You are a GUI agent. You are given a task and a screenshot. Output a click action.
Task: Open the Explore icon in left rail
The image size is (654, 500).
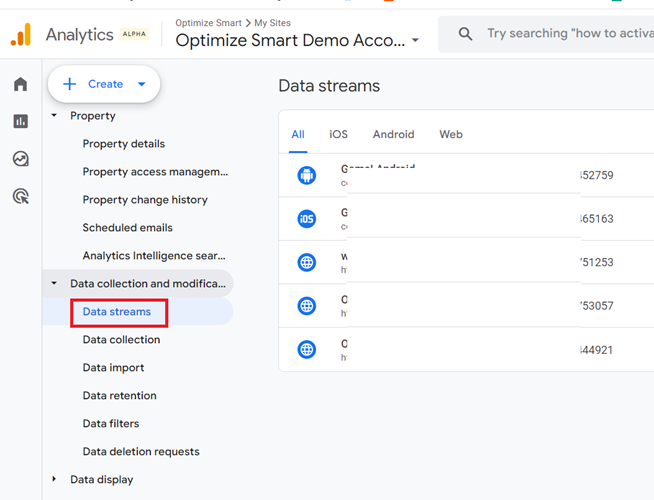(20, 159)
